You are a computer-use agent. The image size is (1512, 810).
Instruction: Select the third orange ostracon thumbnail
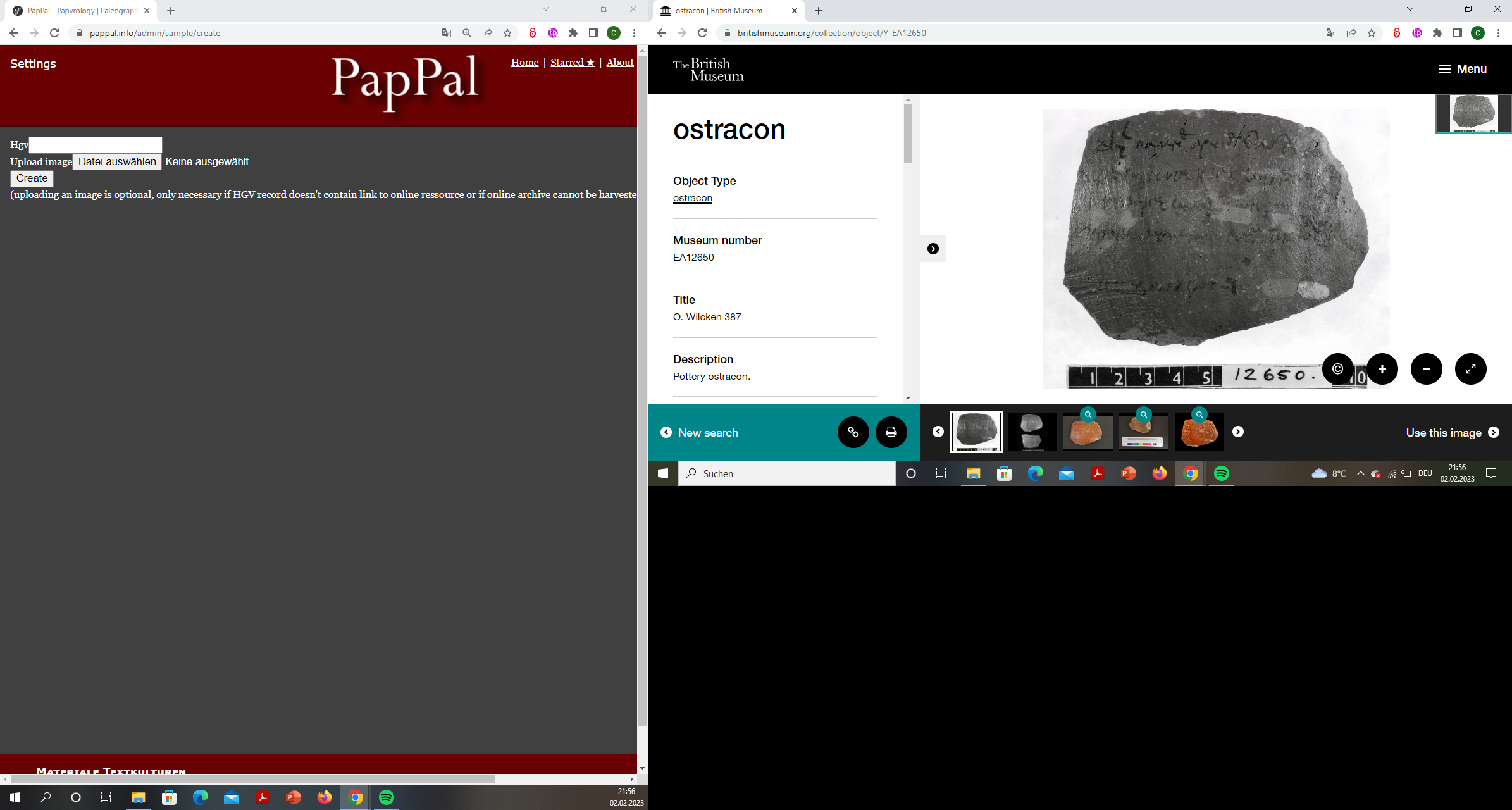coord(1088,432)
